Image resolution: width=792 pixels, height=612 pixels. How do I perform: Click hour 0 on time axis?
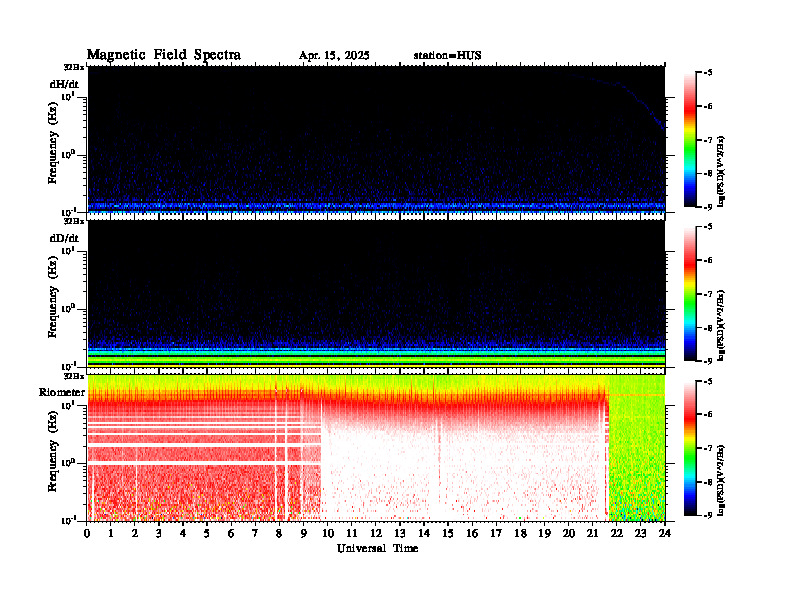(87, 533)
